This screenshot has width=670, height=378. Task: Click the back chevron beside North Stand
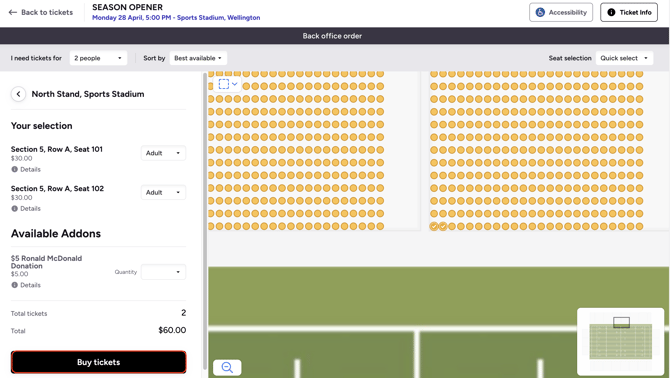tap(18, 94)
